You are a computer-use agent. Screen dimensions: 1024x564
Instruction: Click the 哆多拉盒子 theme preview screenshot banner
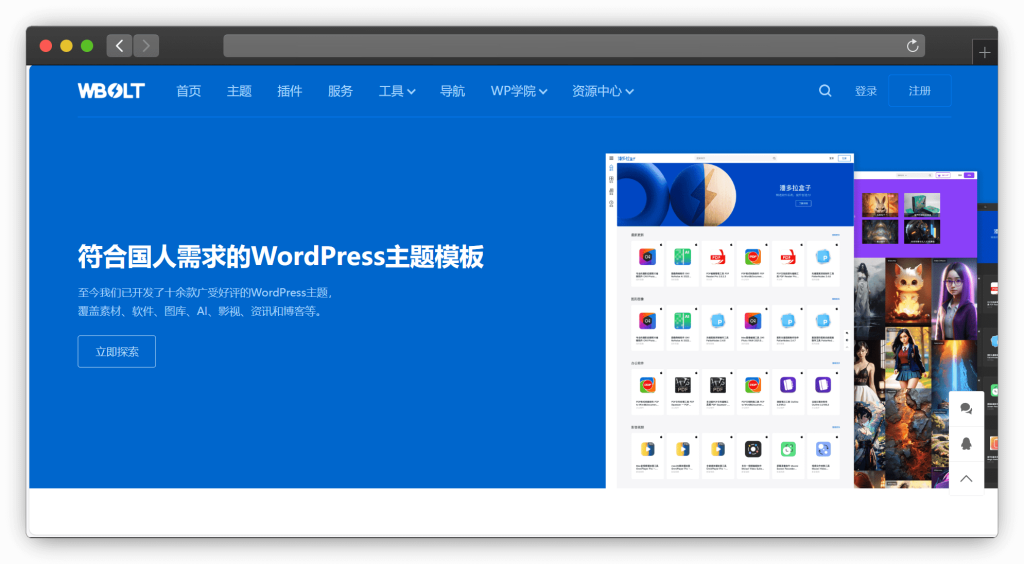point(735,195)
